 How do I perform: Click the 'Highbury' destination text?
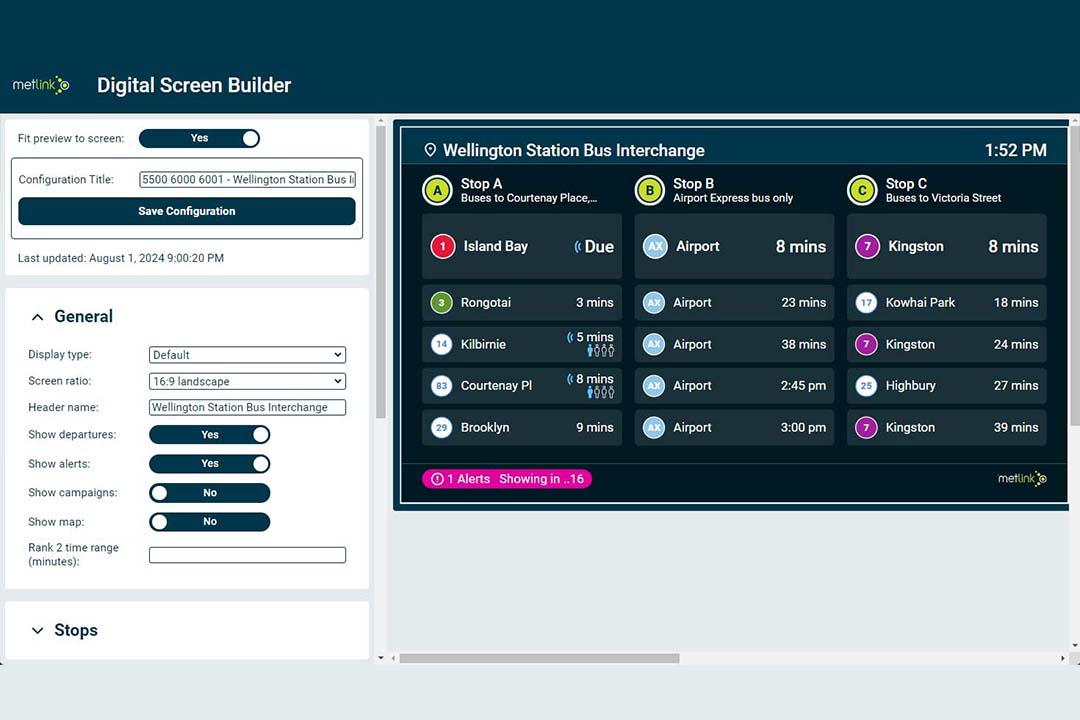pos(911,385)
